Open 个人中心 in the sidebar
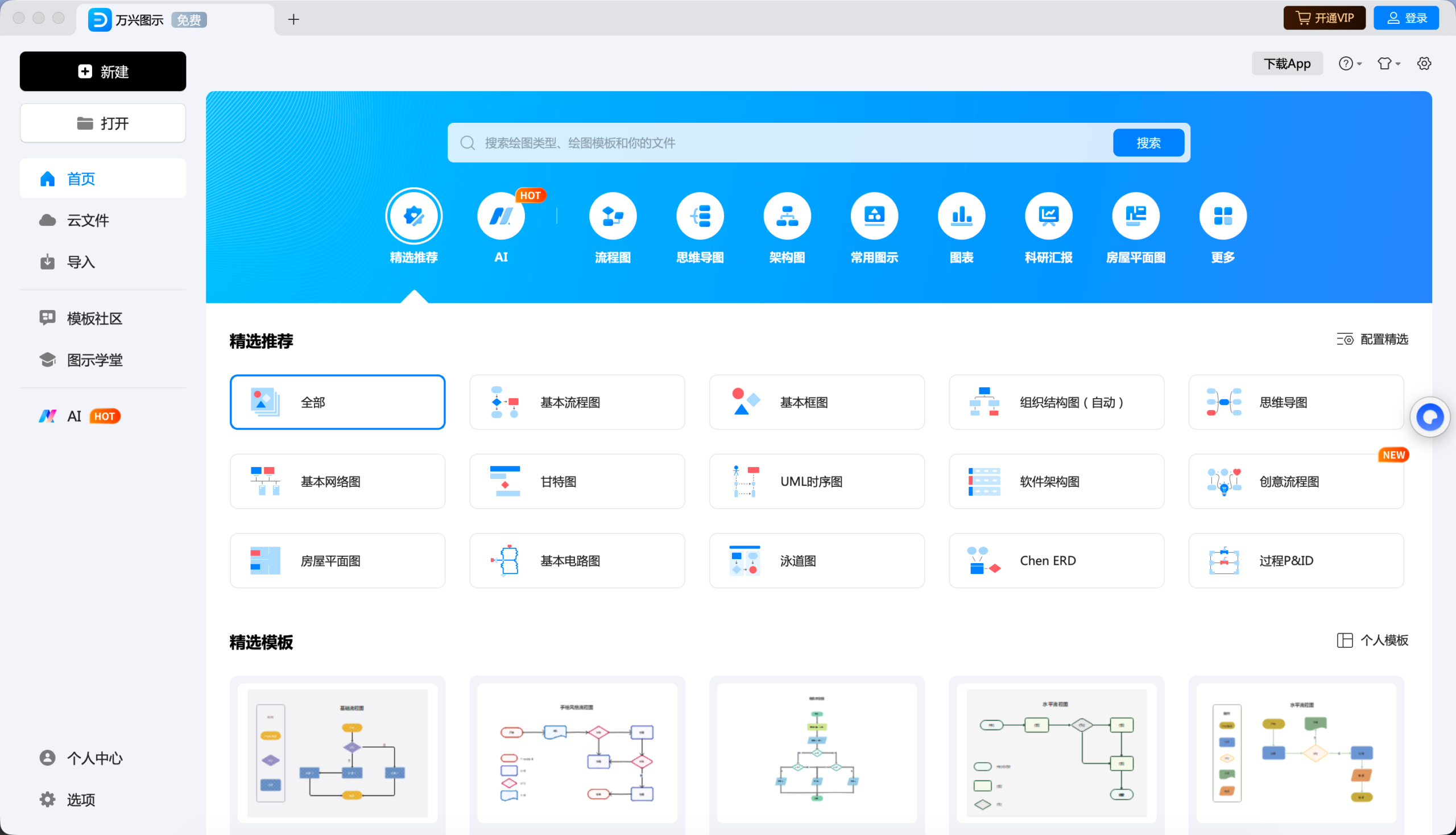This screenshot has height=835, width=1456. [x=102, y=758]
